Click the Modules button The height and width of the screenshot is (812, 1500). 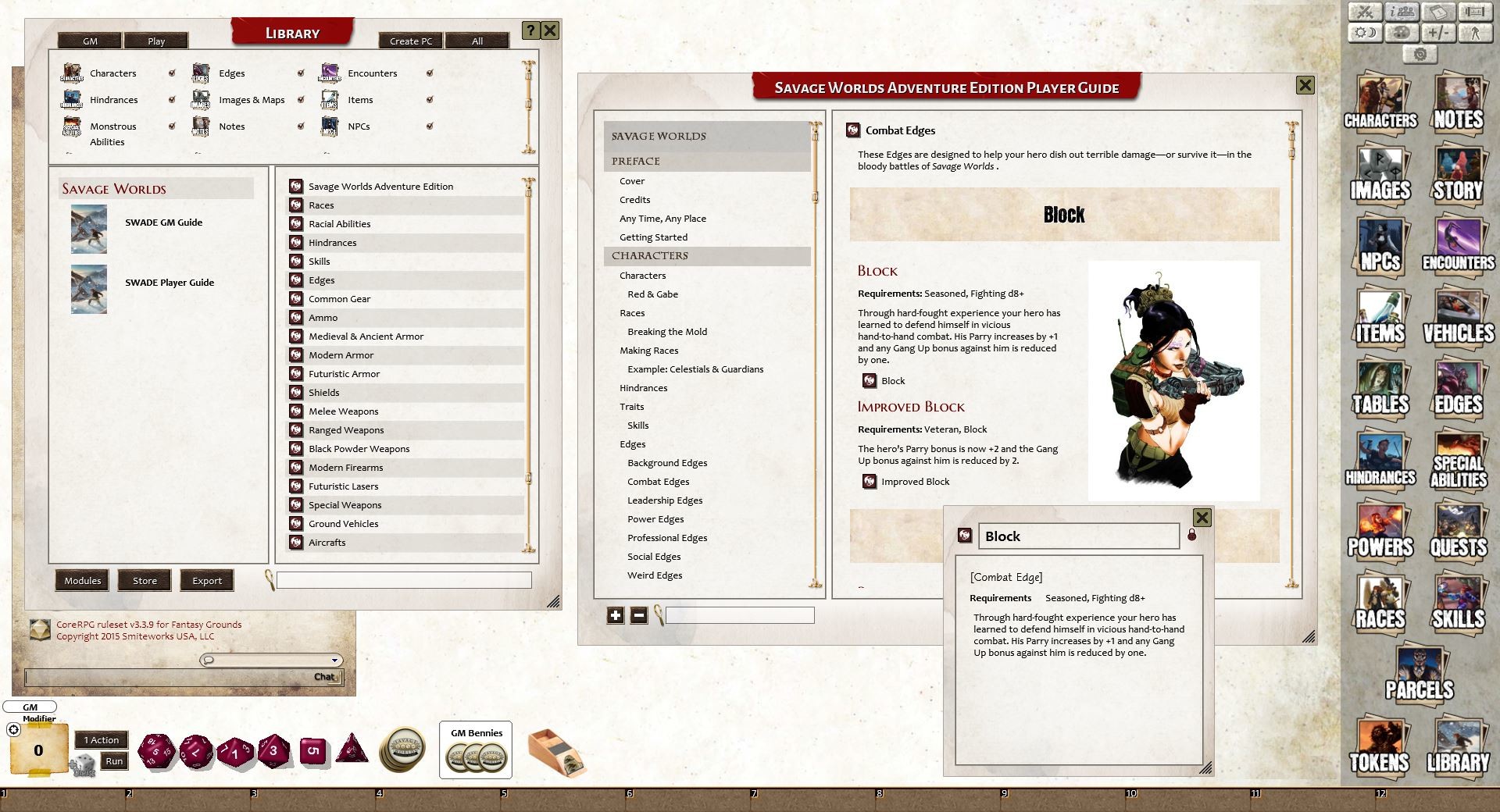(82, 580)
